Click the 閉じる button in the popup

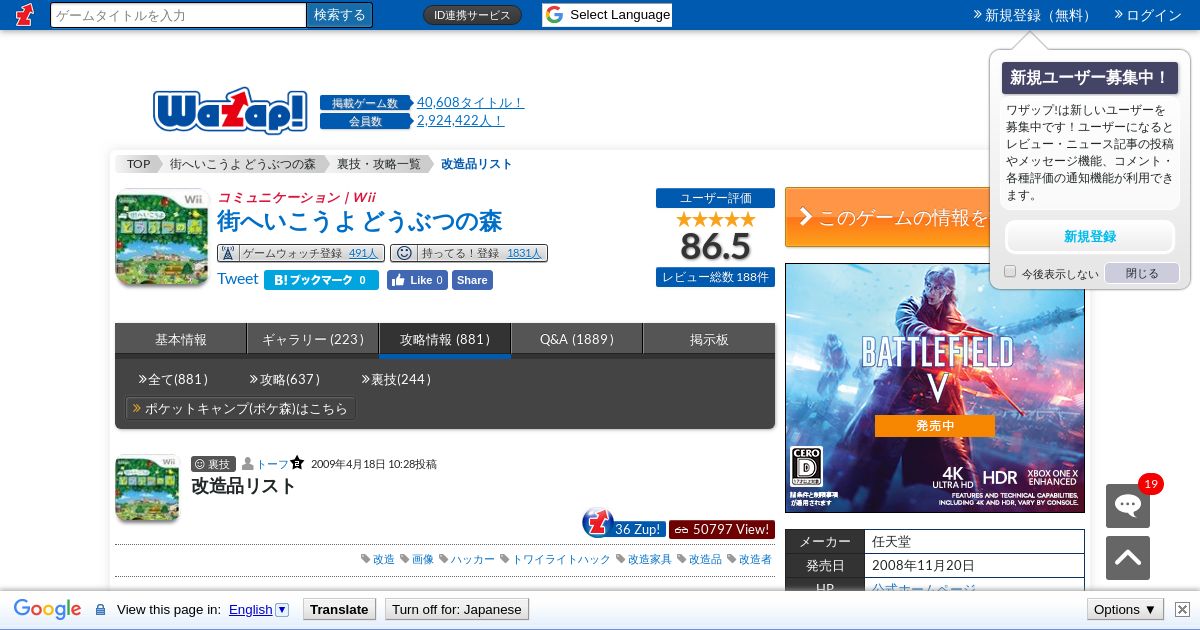[x=1142, y=273]
